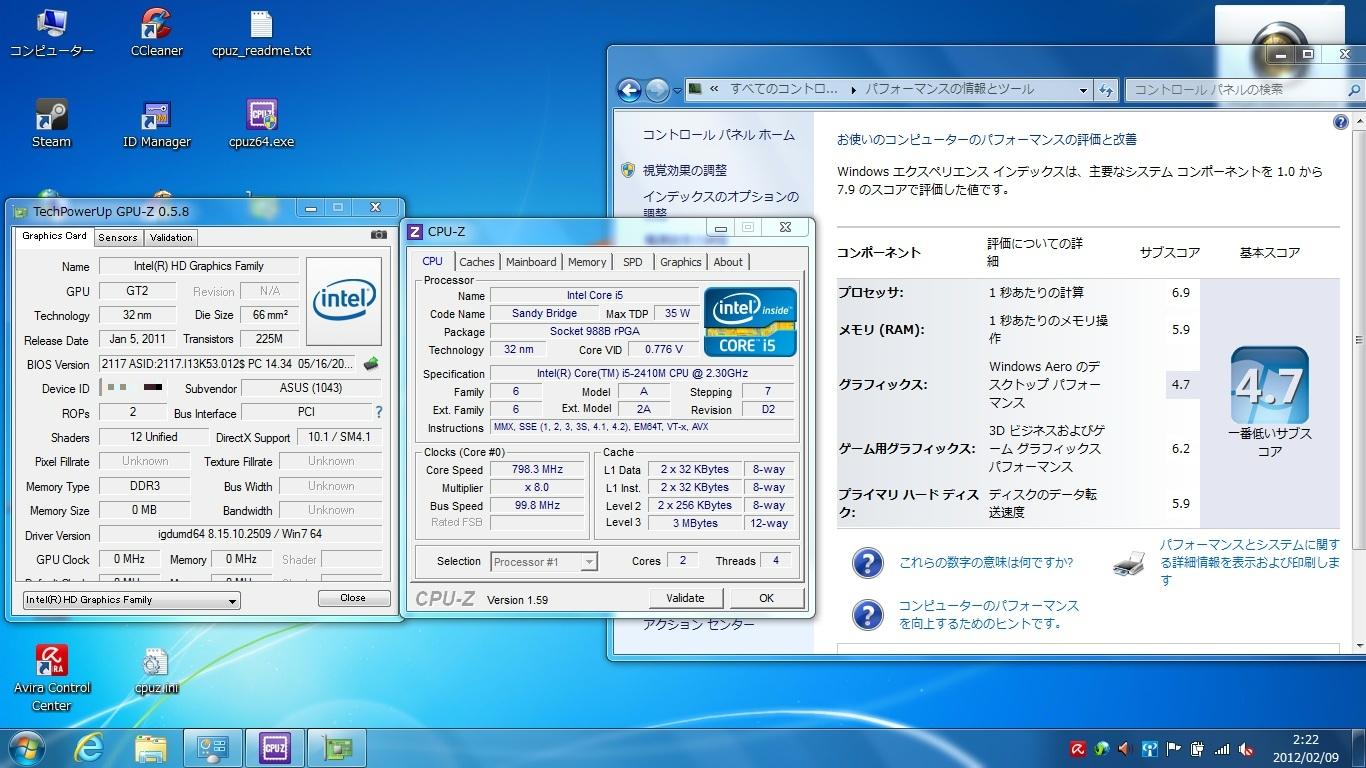Switch to the Graphics tab in CPU-Z
Image resolution: width=1366 pixels, height=768 pixels.
click(681, 262)
